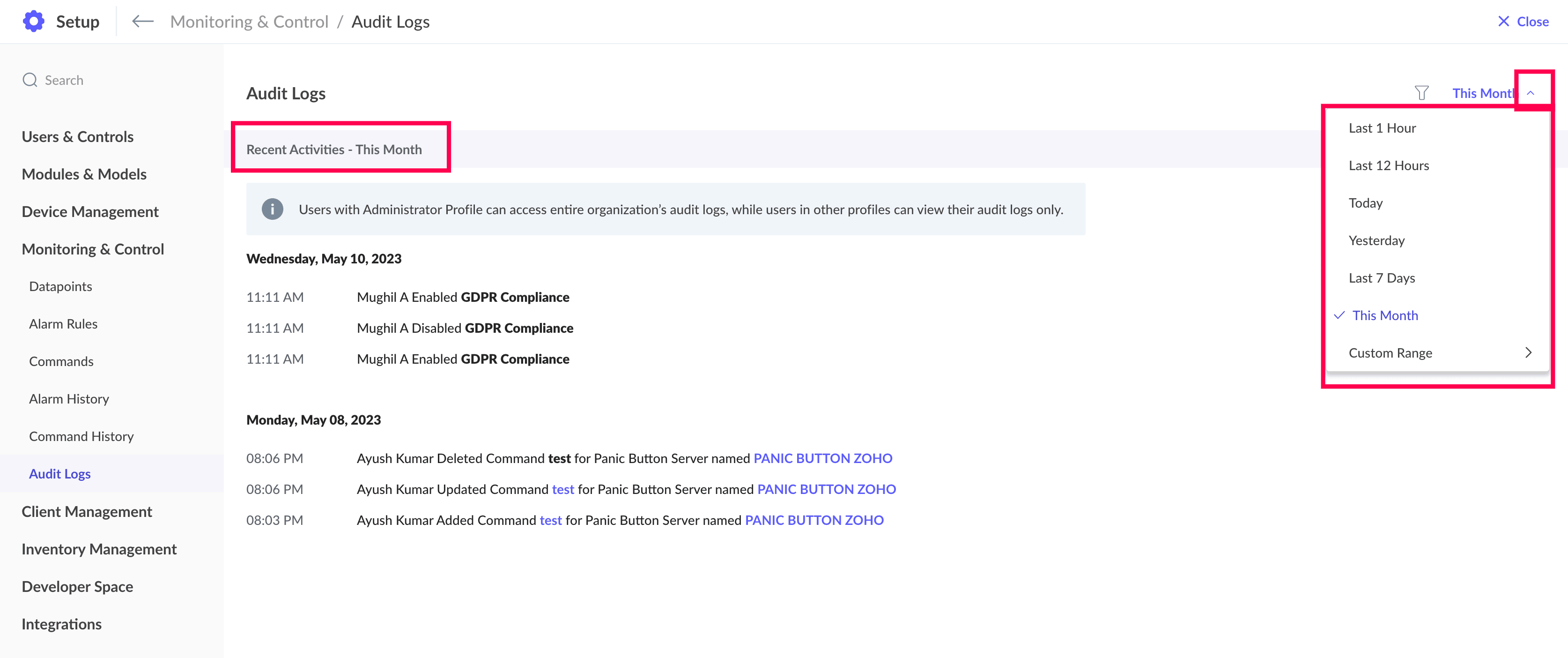This screenshot has width=1568, height=658.
Task: Select Last 12 Hours option
Action: 1389,166
